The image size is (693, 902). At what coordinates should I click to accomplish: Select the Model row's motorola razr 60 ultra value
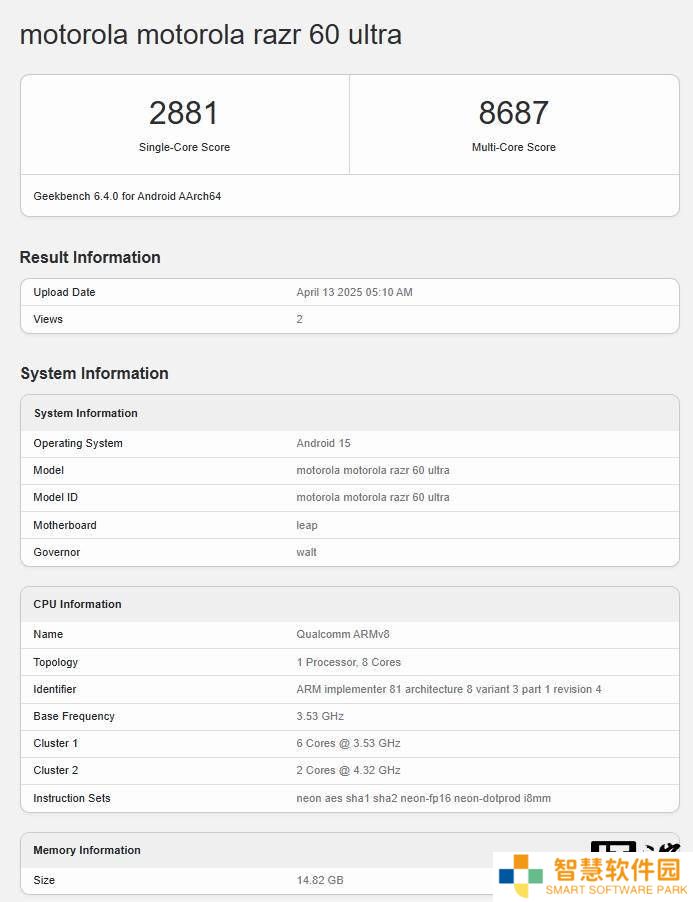[373, 471]
